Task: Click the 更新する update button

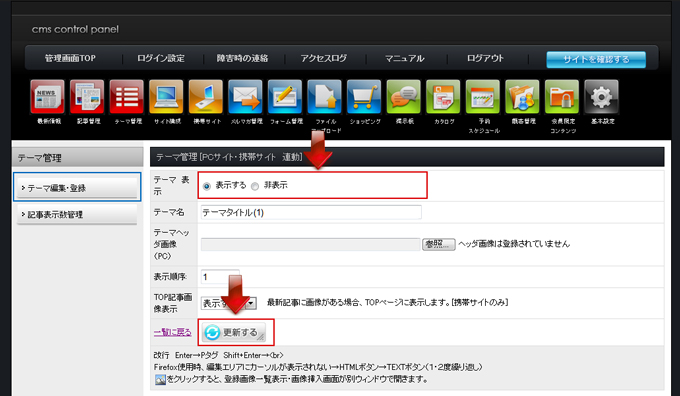Action: [x=234, y=333]
